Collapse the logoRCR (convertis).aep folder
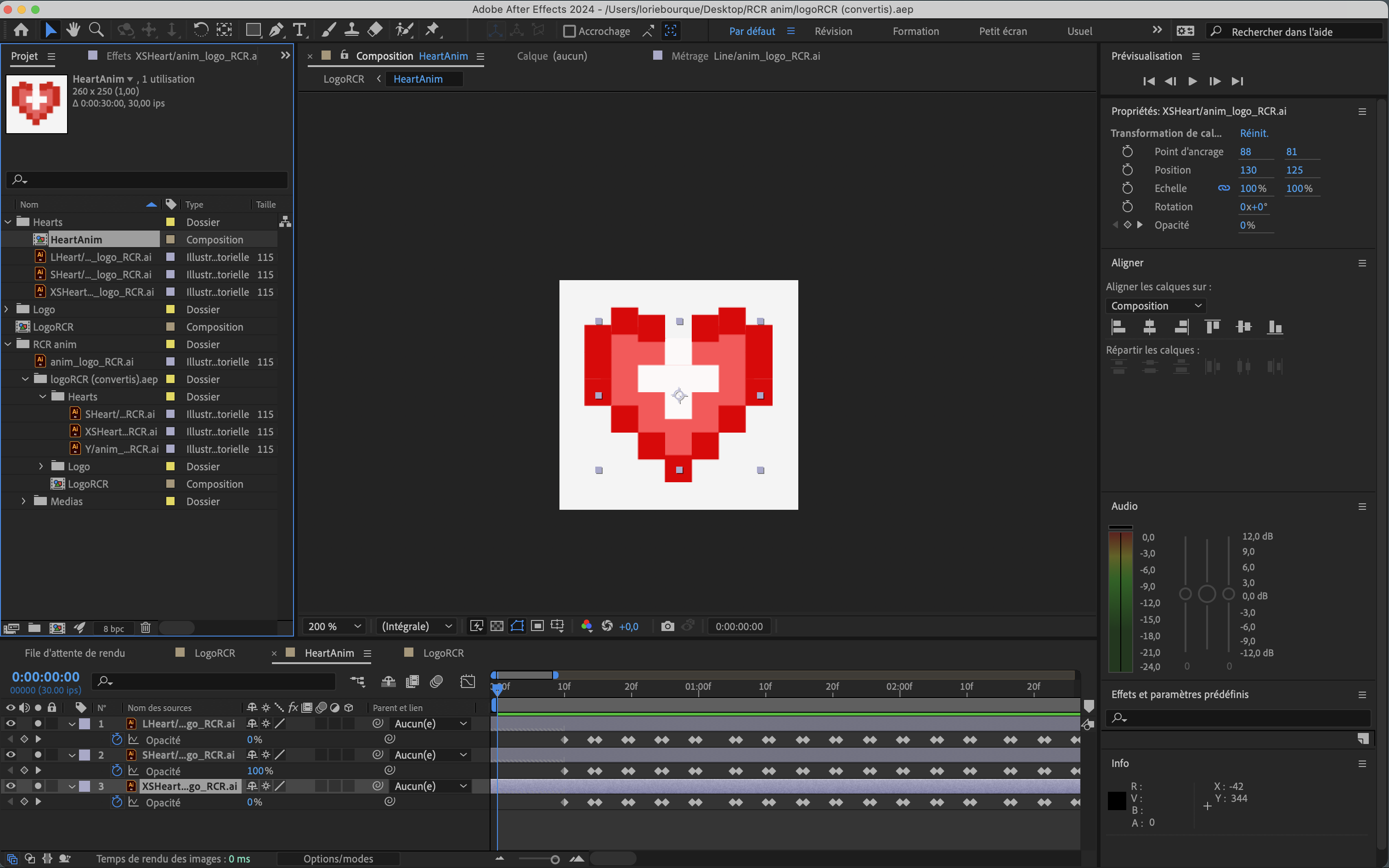 (x=25, y=379)
